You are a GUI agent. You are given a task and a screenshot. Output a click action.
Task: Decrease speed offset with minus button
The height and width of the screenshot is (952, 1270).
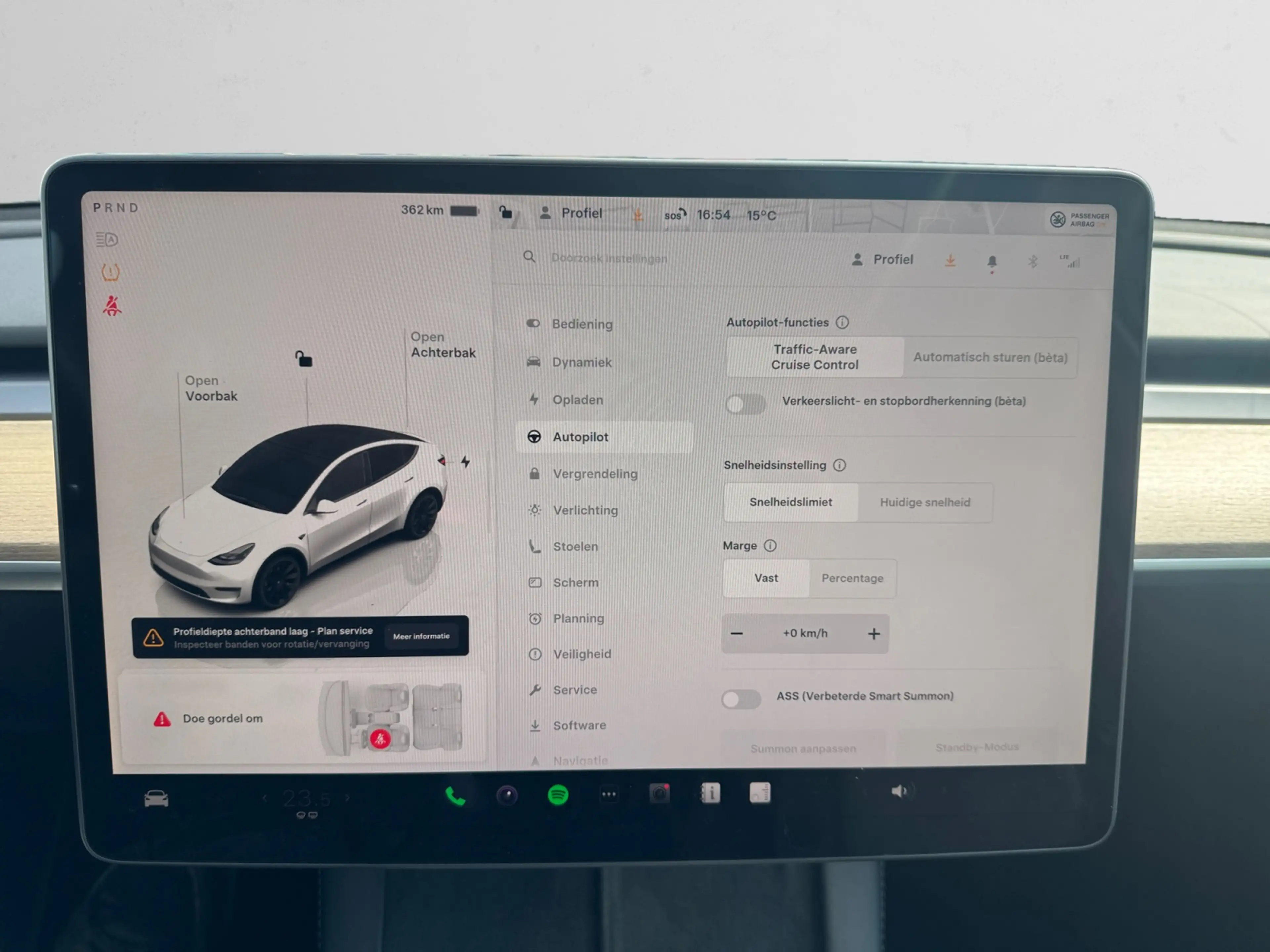[x=737, y=634]
